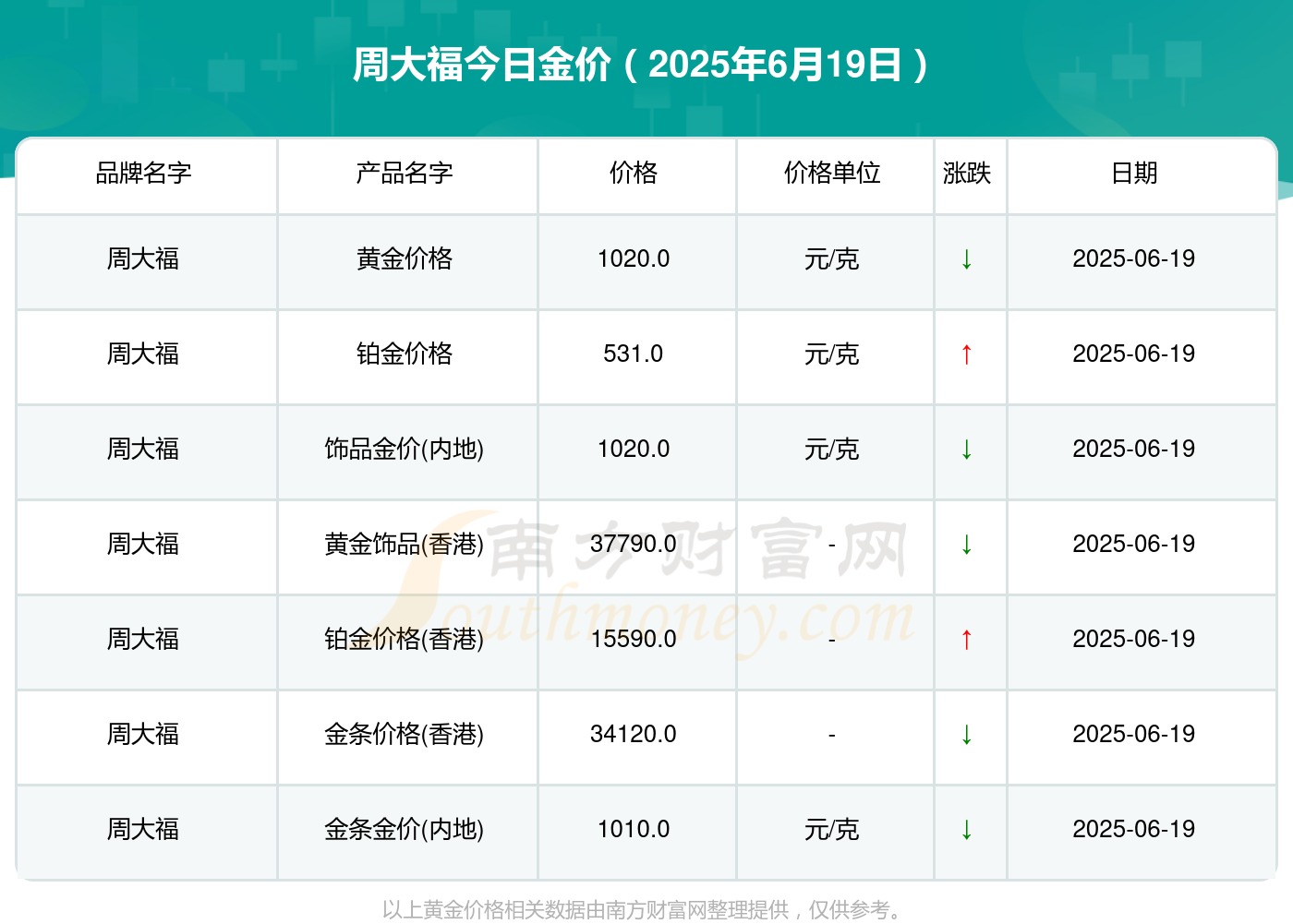Viewport: 1293px width, 924px height.
Task: Click the price value 1010.0
Action: coord(634,829)
